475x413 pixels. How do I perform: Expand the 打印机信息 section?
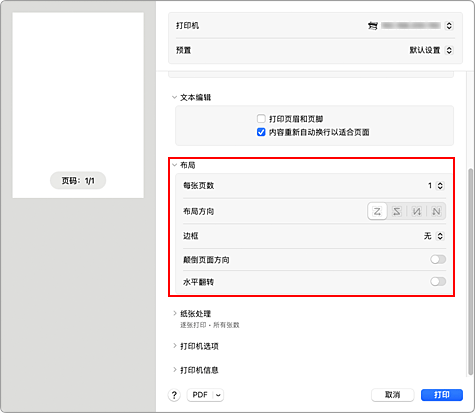[x=174, y=370]
